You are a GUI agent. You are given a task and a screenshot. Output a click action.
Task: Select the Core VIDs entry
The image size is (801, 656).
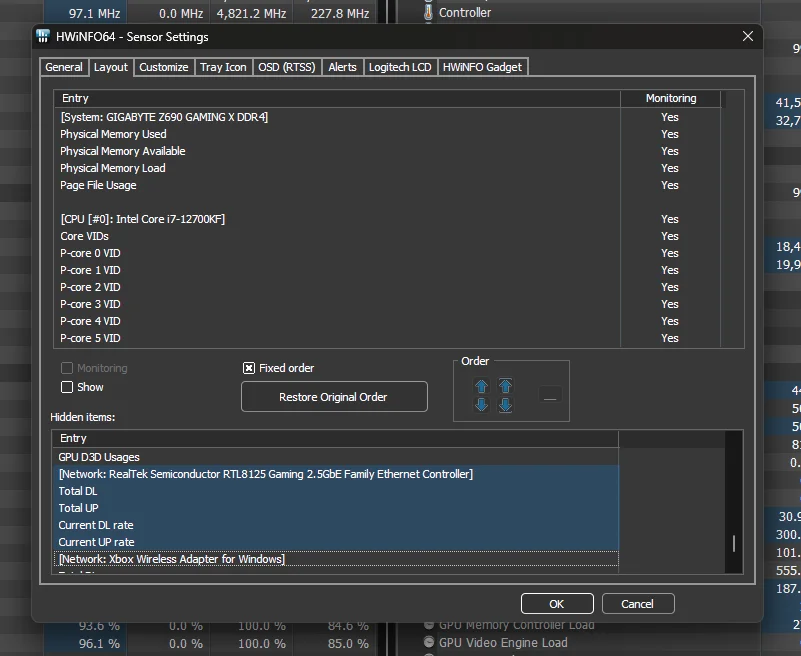[x=337, y=236]
